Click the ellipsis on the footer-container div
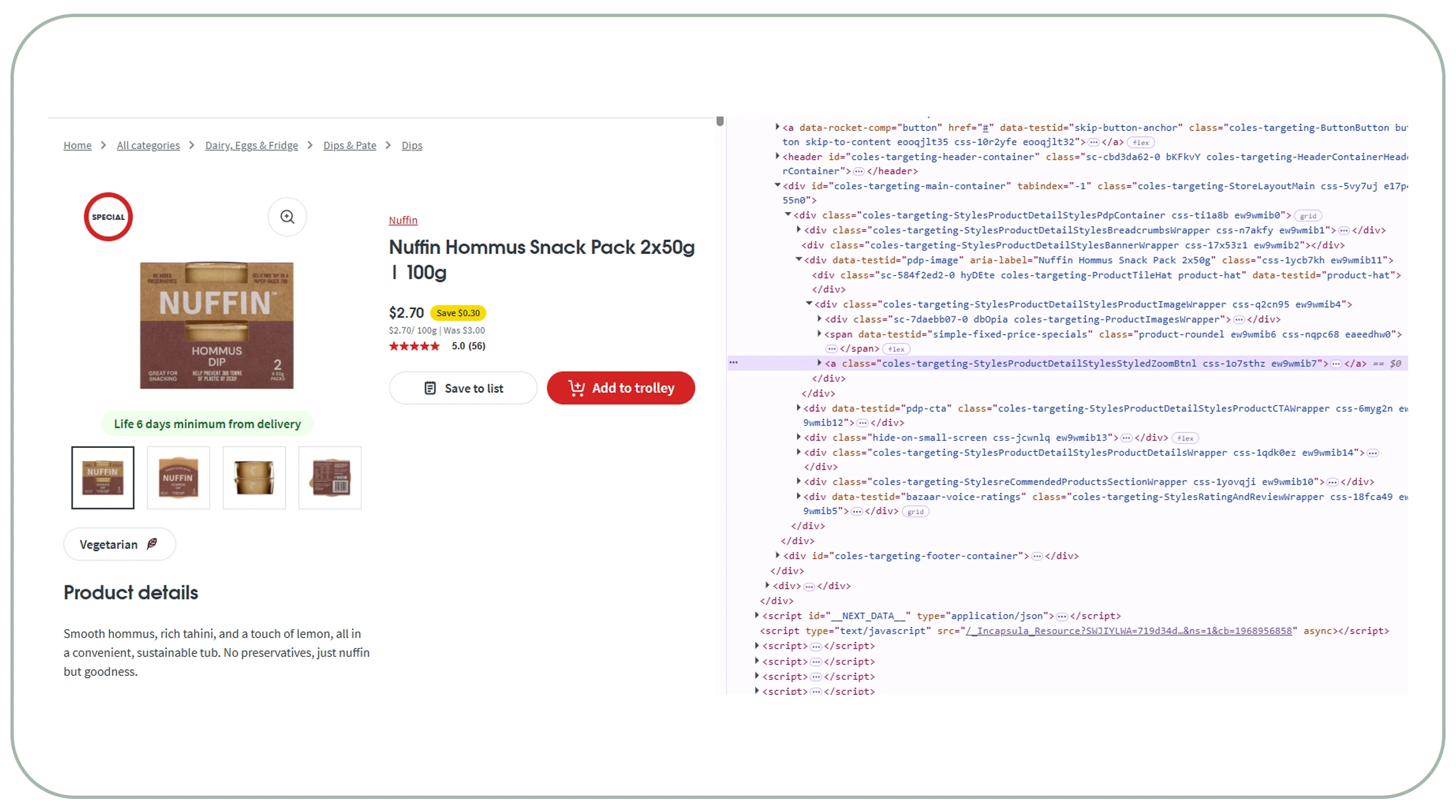This screenshot has height=812, width=1456. 1037,555
